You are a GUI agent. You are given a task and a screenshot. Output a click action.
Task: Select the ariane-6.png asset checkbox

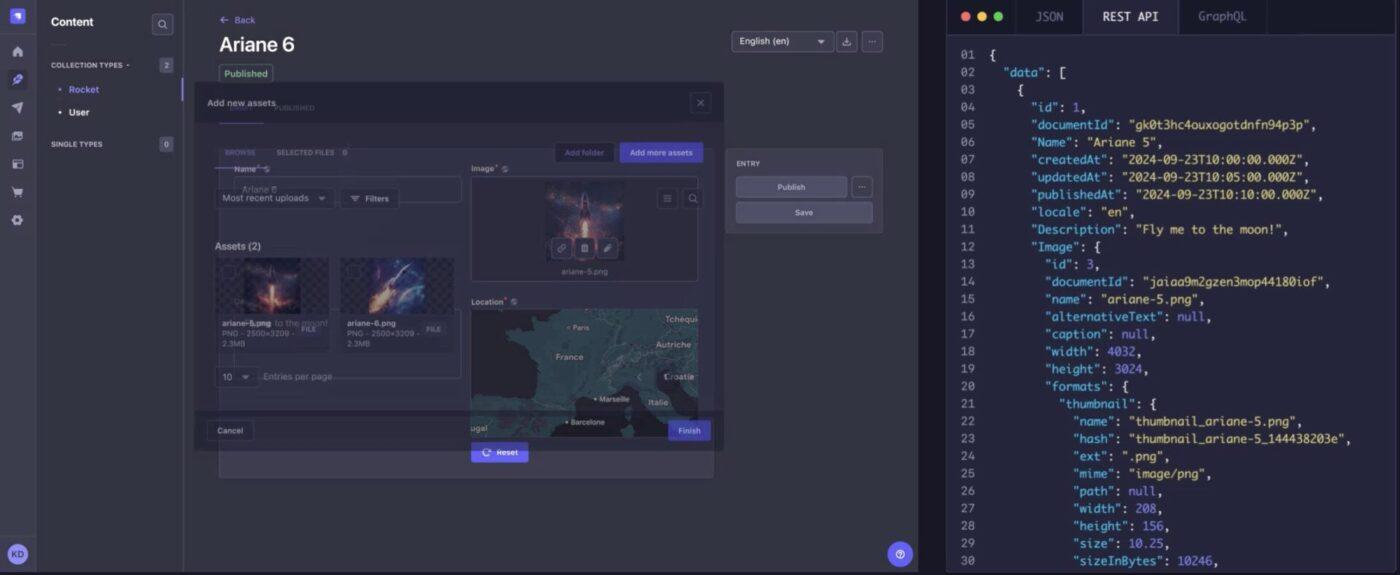(x=353, y=272)
